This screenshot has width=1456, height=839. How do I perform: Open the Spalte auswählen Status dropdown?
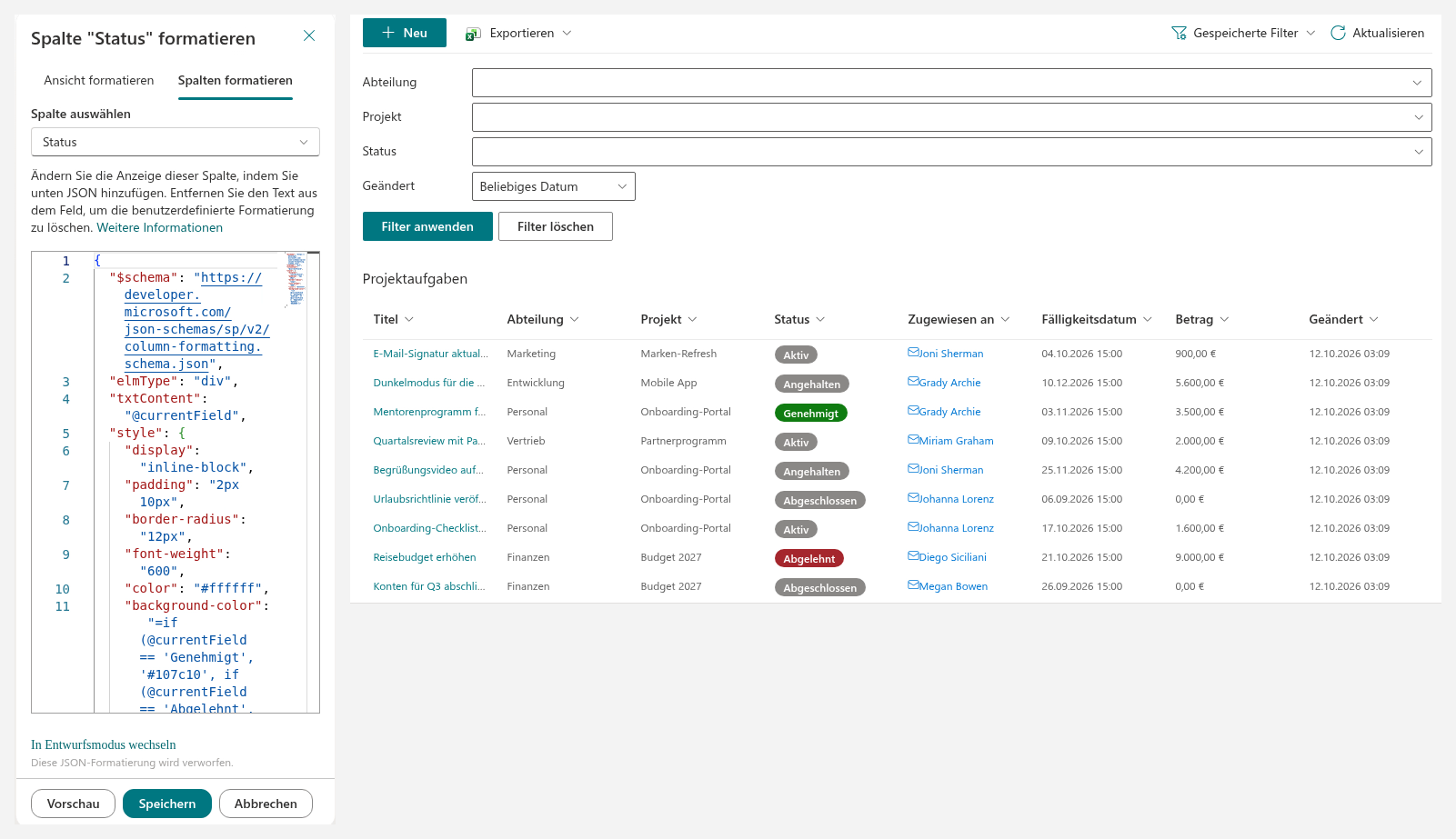(176, 142)
